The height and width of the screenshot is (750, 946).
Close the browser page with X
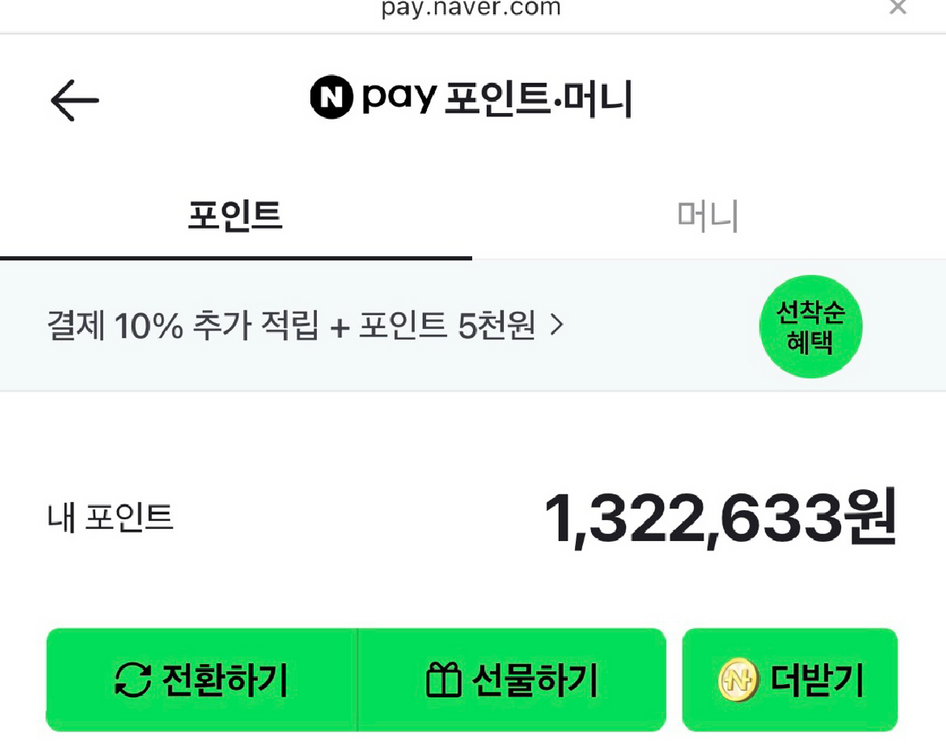pos(898,8)
